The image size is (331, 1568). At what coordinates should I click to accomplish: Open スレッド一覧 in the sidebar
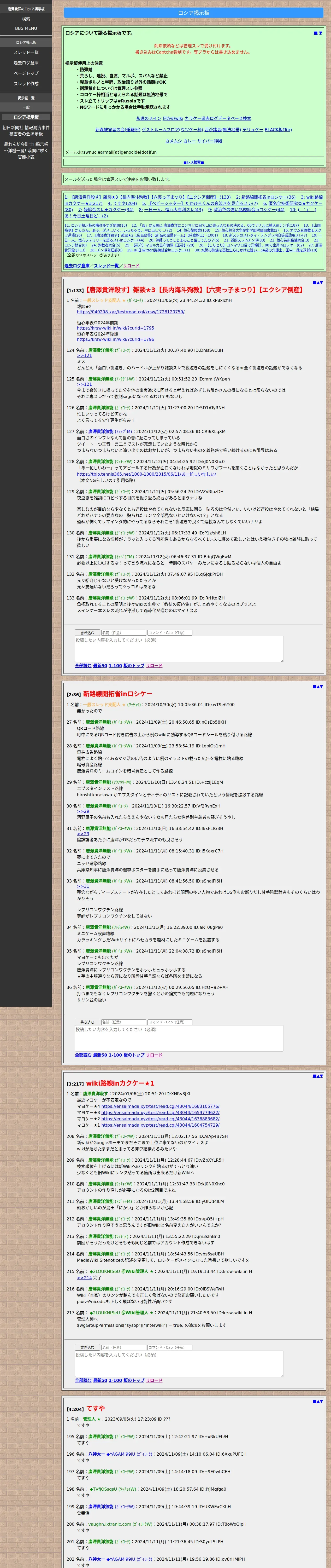pyautogui.click(x=26, y=52)
